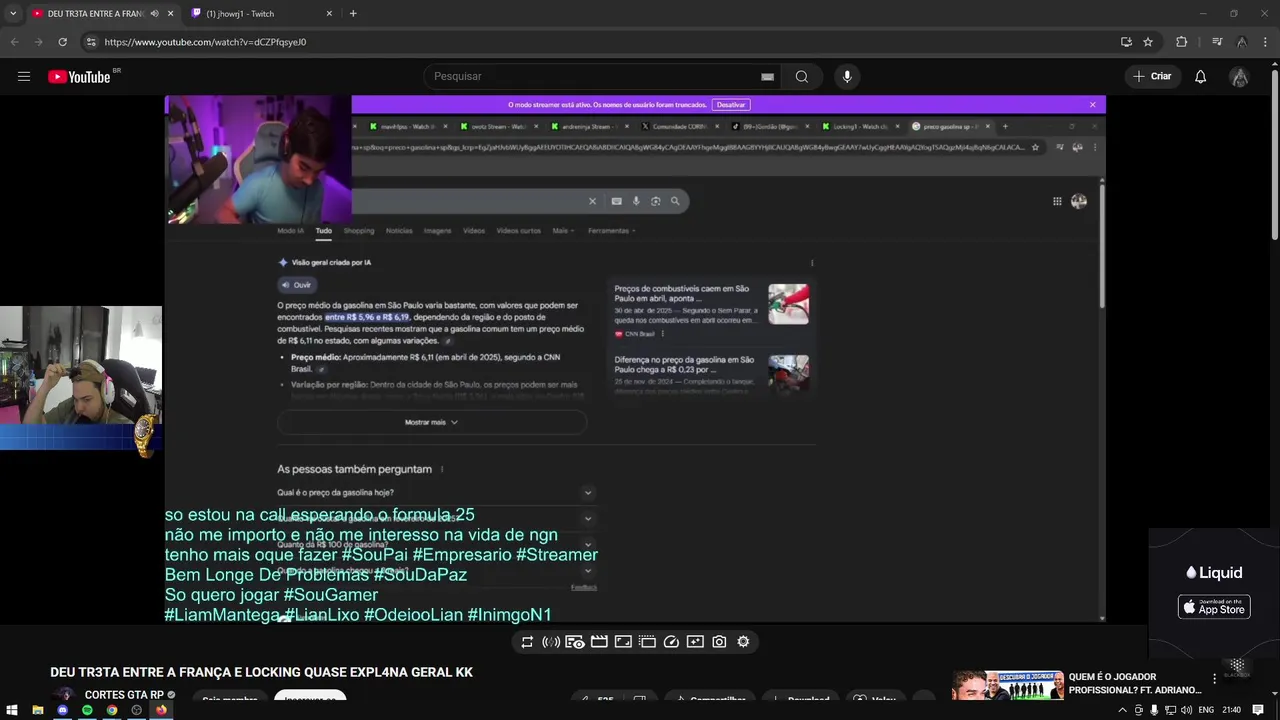Go forward in browser history
Viewport: 1280px width, 720px height.
[x=38, y=42]
